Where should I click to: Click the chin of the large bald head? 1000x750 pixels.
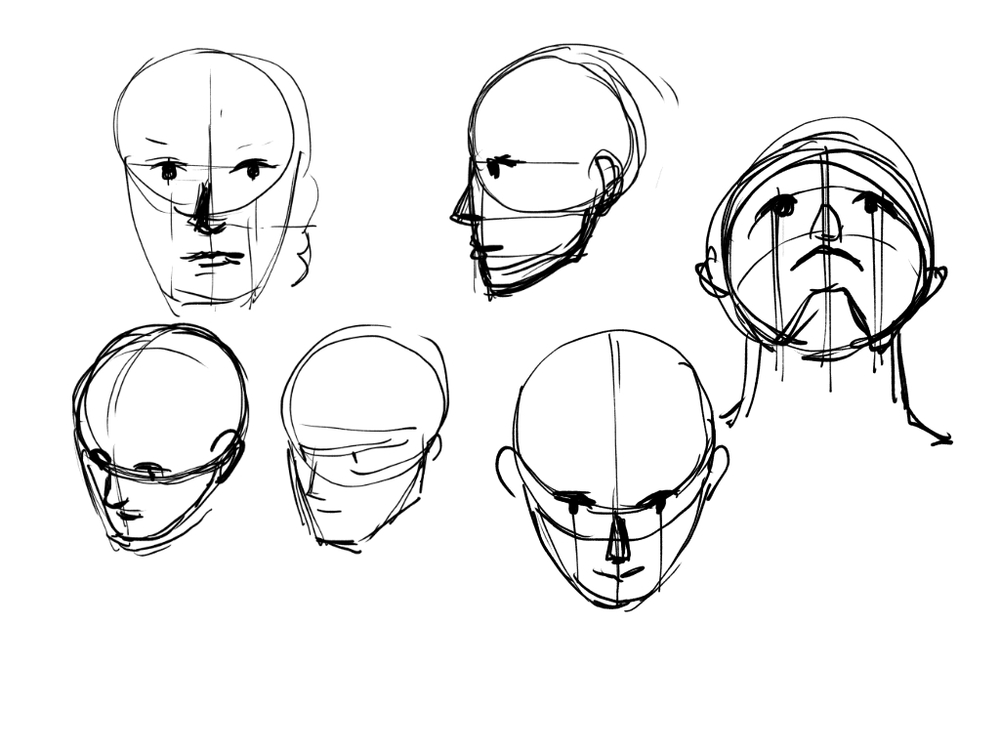(610, 599)
